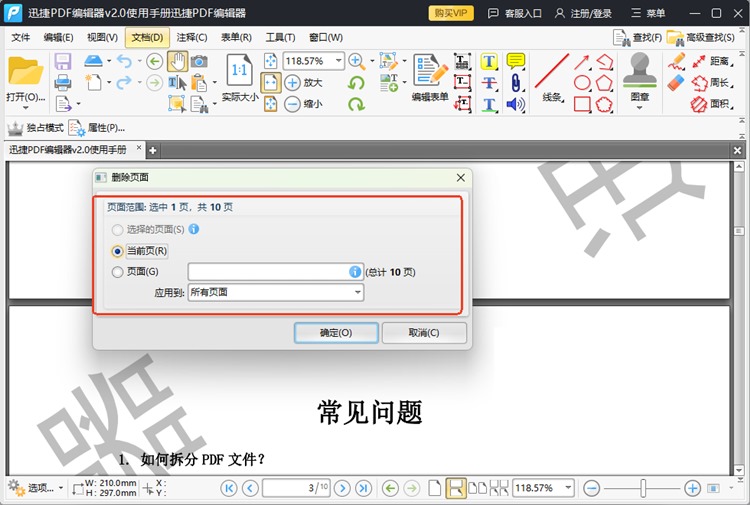
Task: Open the 工具(T) menu
Action: point(280,37)
